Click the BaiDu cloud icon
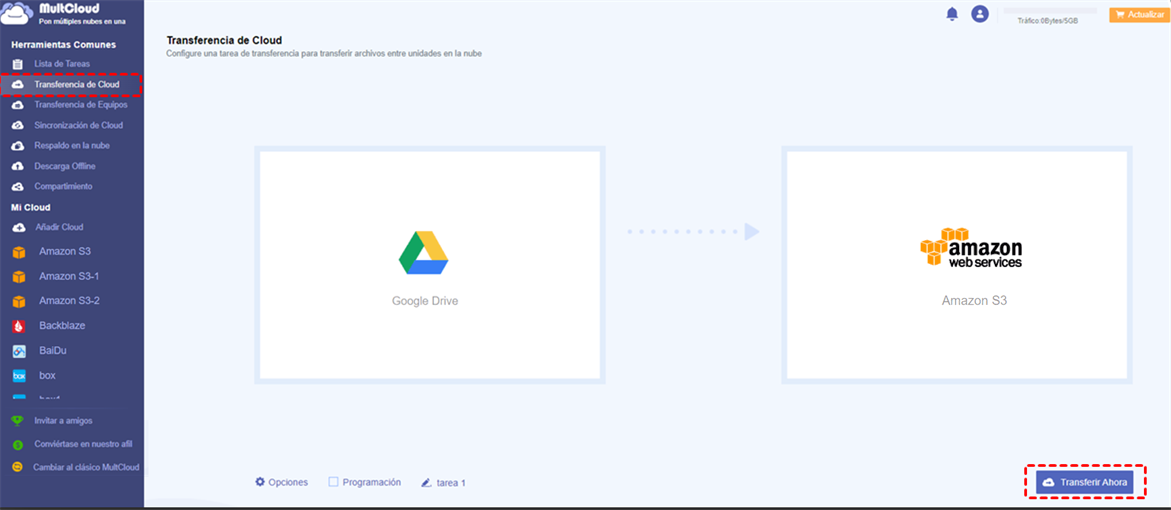 [x=19, y=351]
